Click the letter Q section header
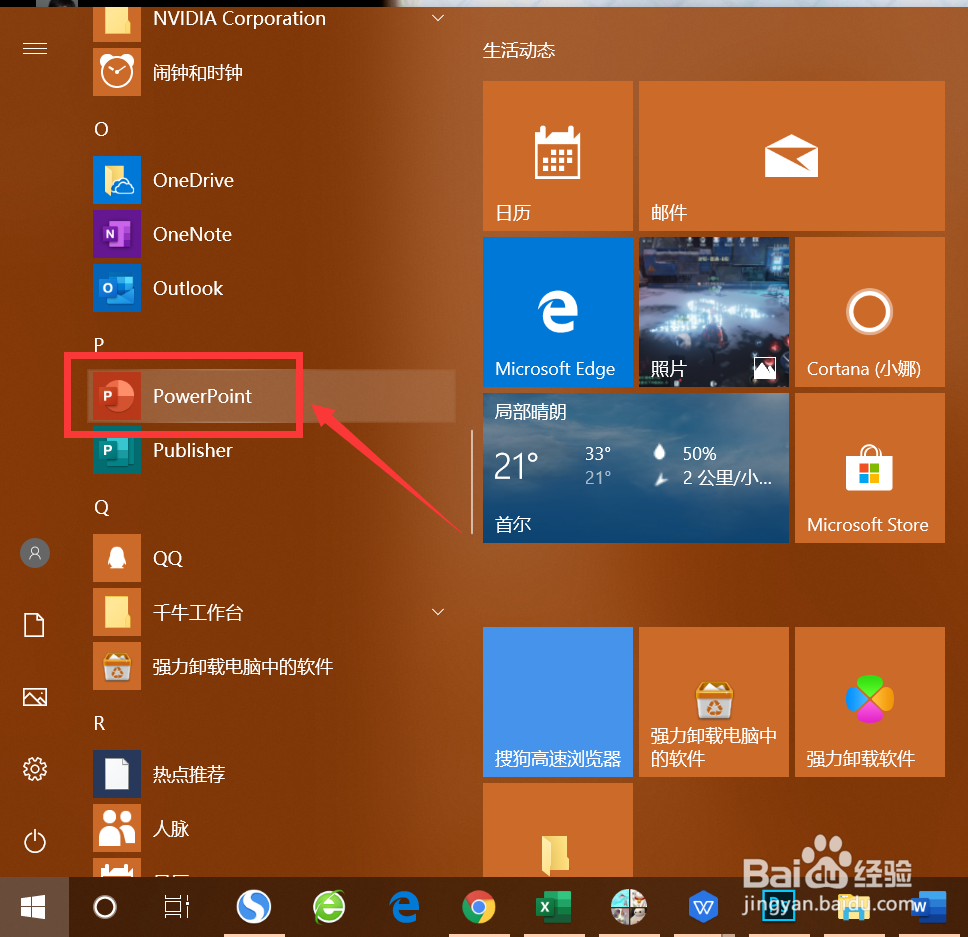The height and width of the screenshot is (937, 968). point(101,507)
